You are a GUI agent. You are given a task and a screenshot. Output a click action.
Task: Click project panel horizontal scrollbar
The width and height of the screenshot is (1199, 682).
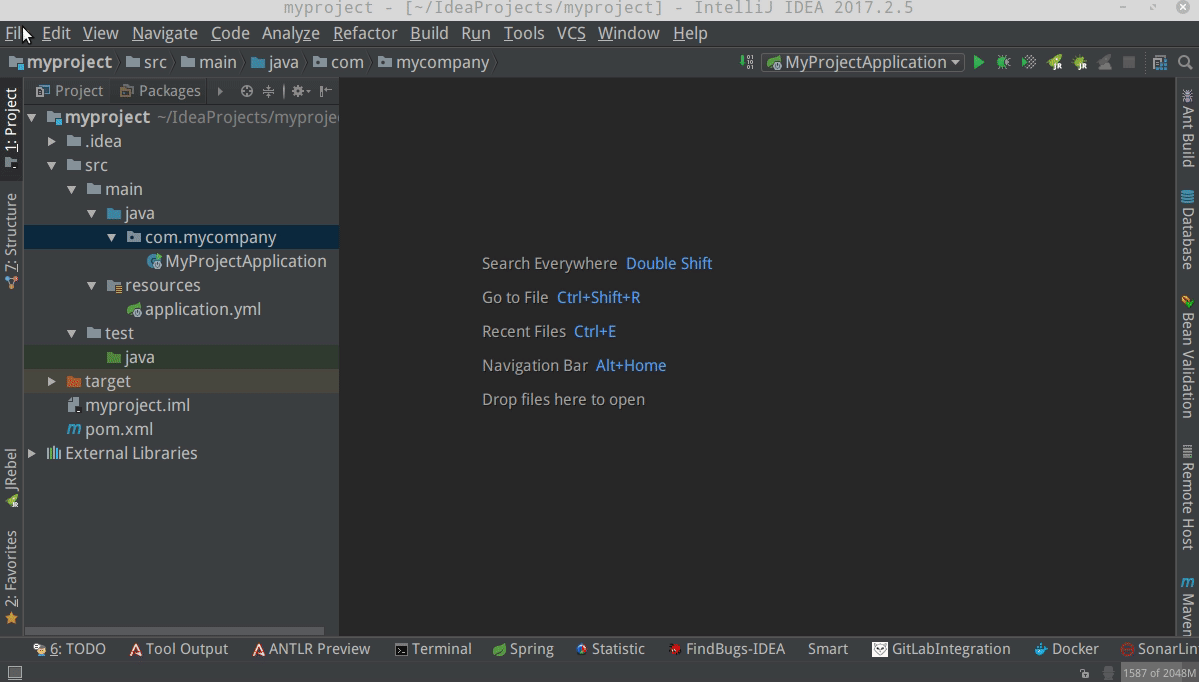(x=174, y=632)
